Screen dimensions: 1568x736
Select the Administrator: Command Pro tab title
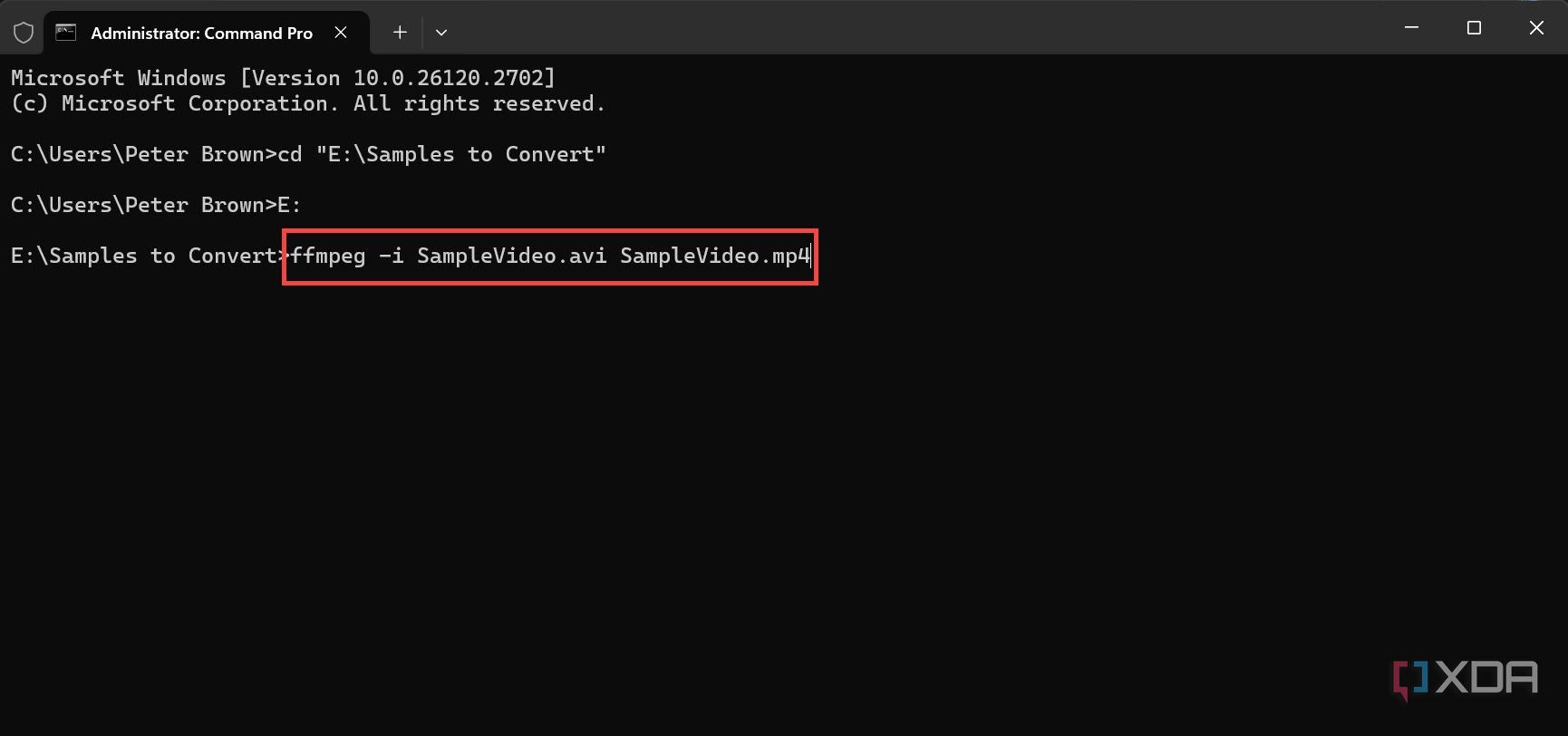(201, 34)
